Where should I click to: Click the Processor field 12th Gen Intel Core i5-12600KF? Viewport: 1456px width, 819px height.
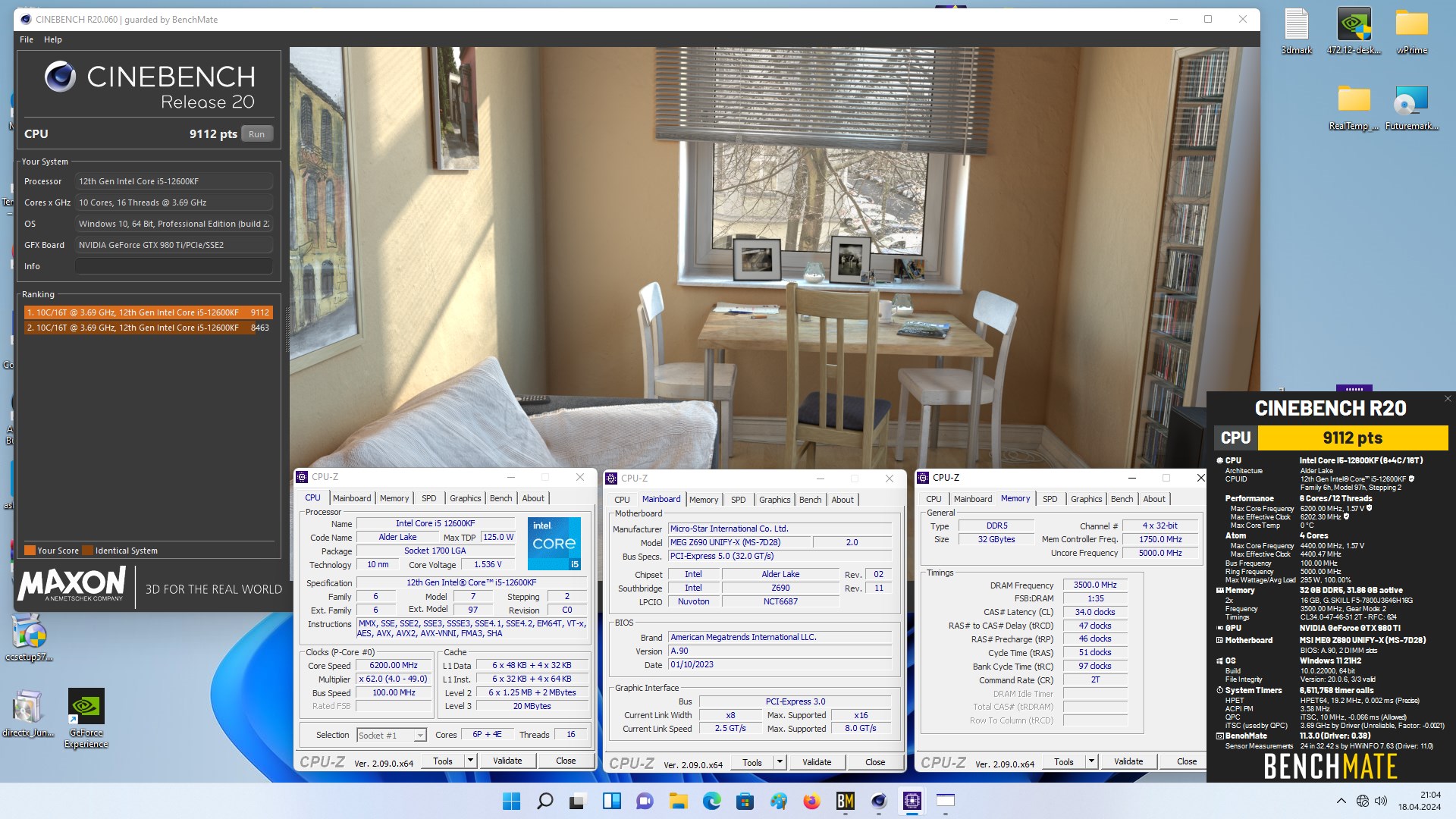[x=174, y=181]
